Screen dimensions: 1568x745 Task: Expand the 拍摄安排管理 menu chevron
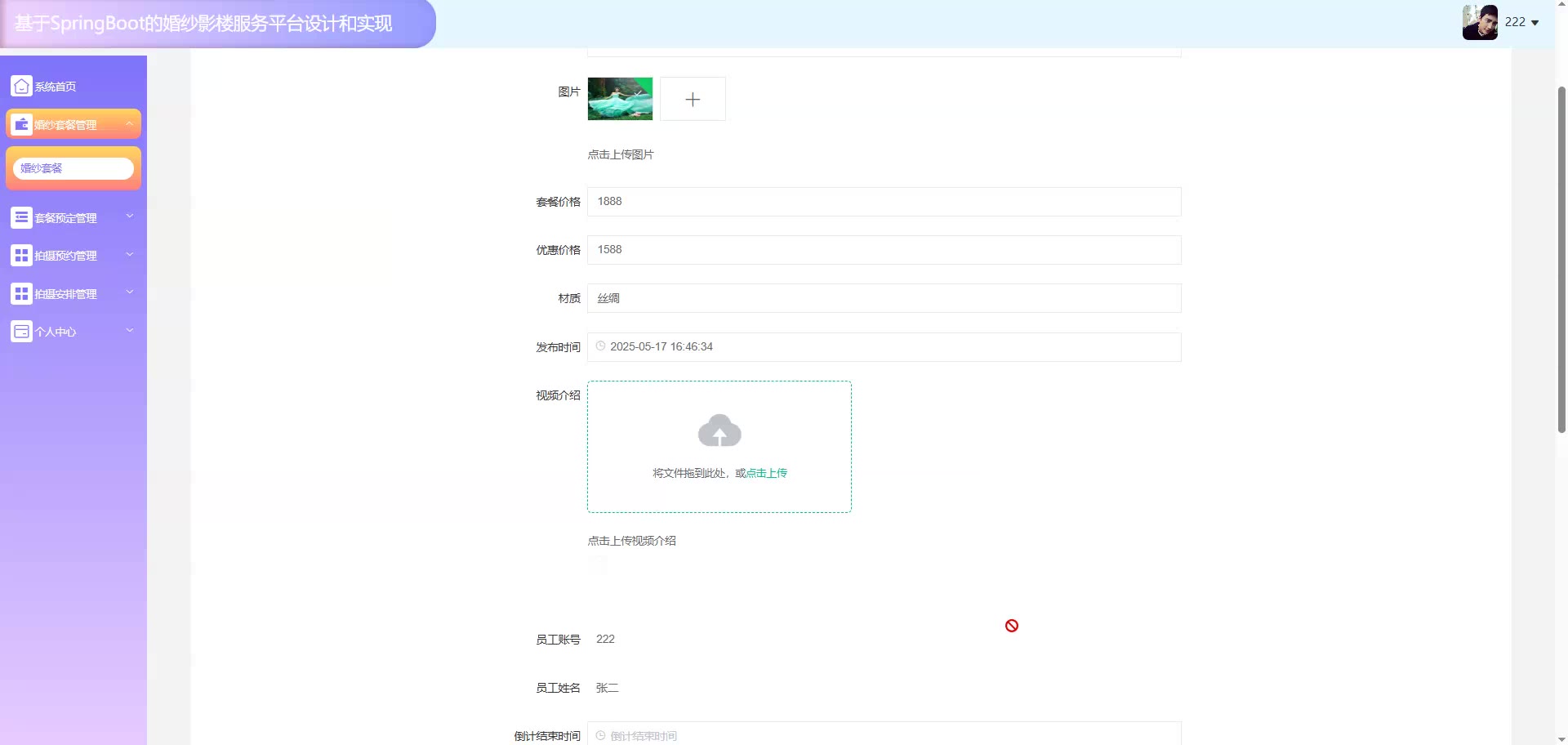tap(129, 292)
